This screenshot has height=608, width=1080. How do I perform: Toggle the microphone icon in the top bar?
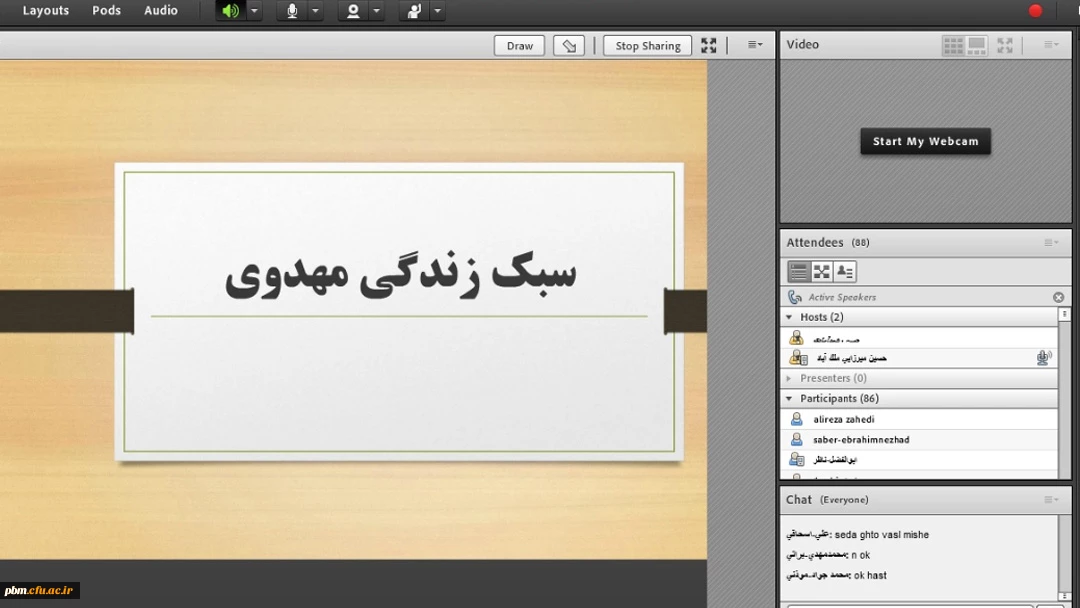tap(292, 11)
